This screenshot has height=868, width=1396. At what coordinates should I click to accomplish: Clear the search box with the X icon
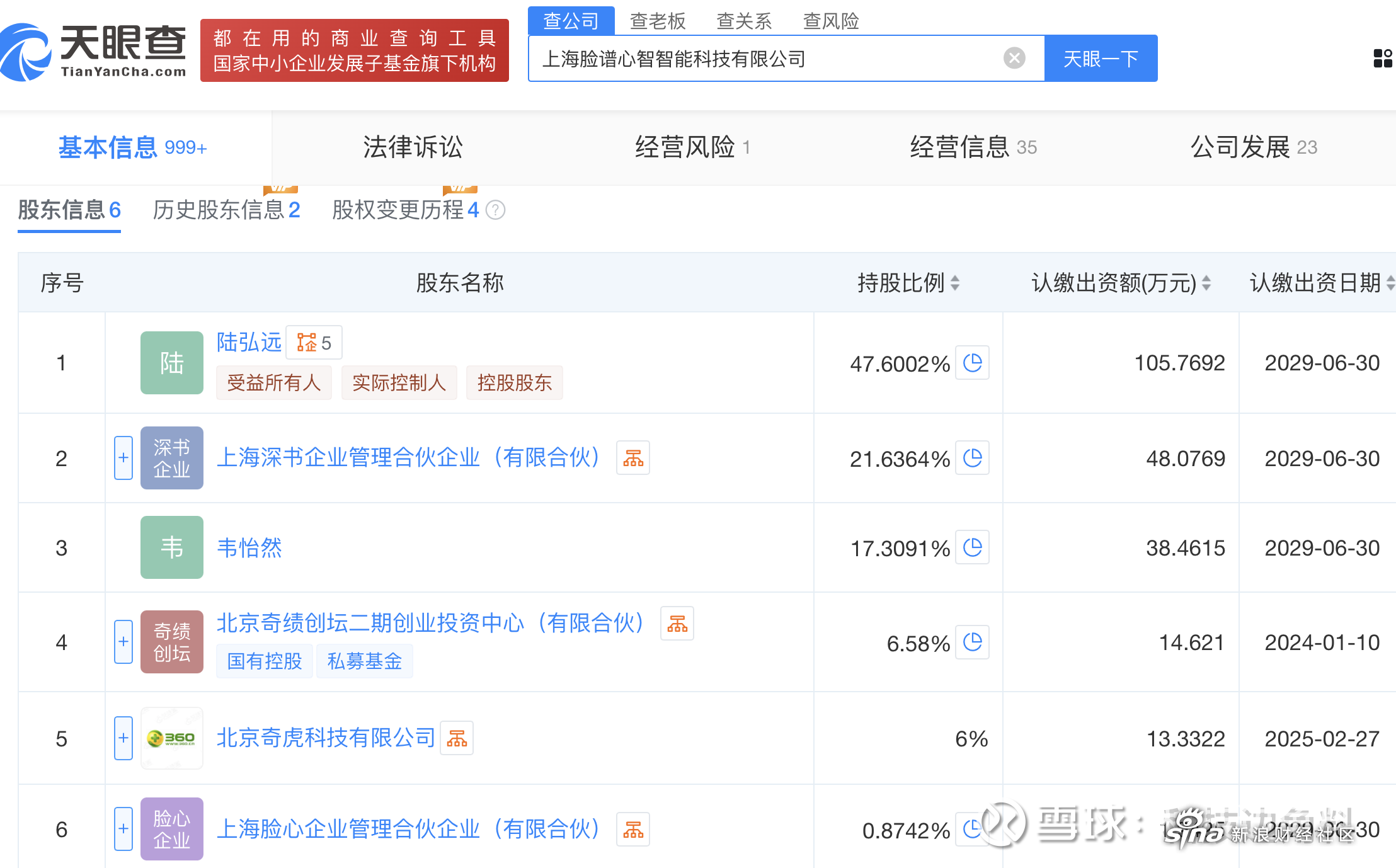pos(1014,59)
